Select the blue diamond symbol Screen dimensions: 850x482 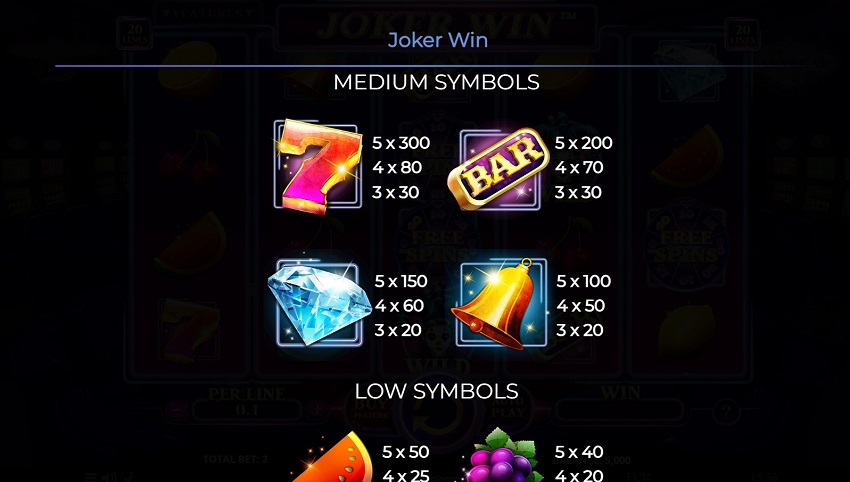click(319, 303)
